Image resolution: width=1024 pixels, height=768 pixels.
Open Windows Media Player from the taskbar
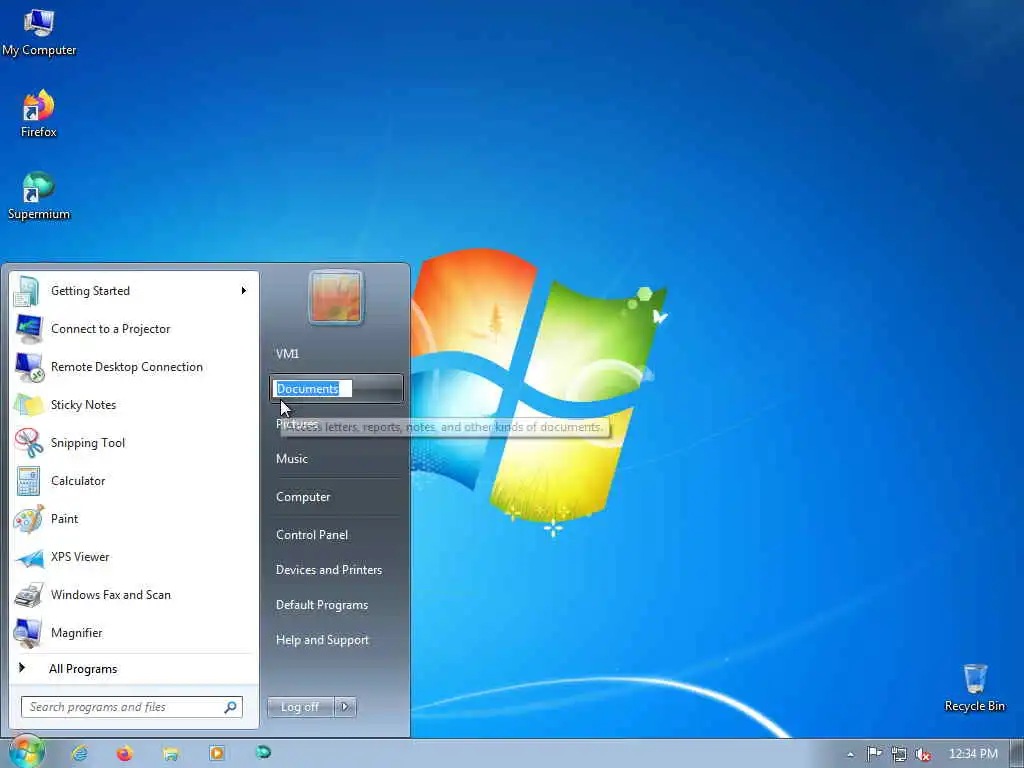217,754
